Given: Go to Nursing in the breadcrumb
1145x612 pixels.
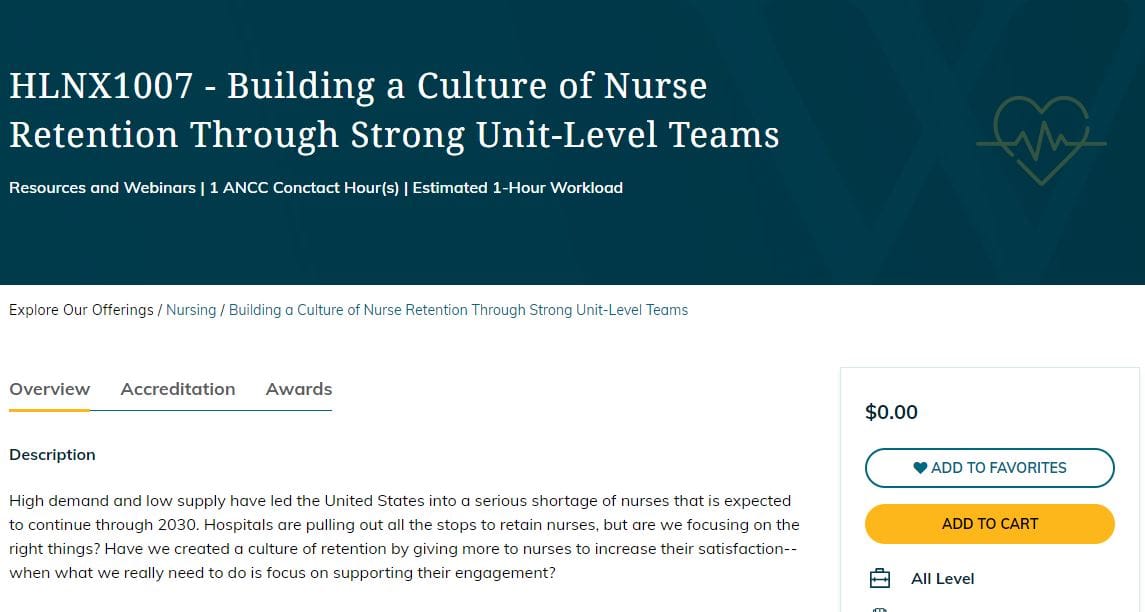Looking at the screenshot, I should point(191,310).
